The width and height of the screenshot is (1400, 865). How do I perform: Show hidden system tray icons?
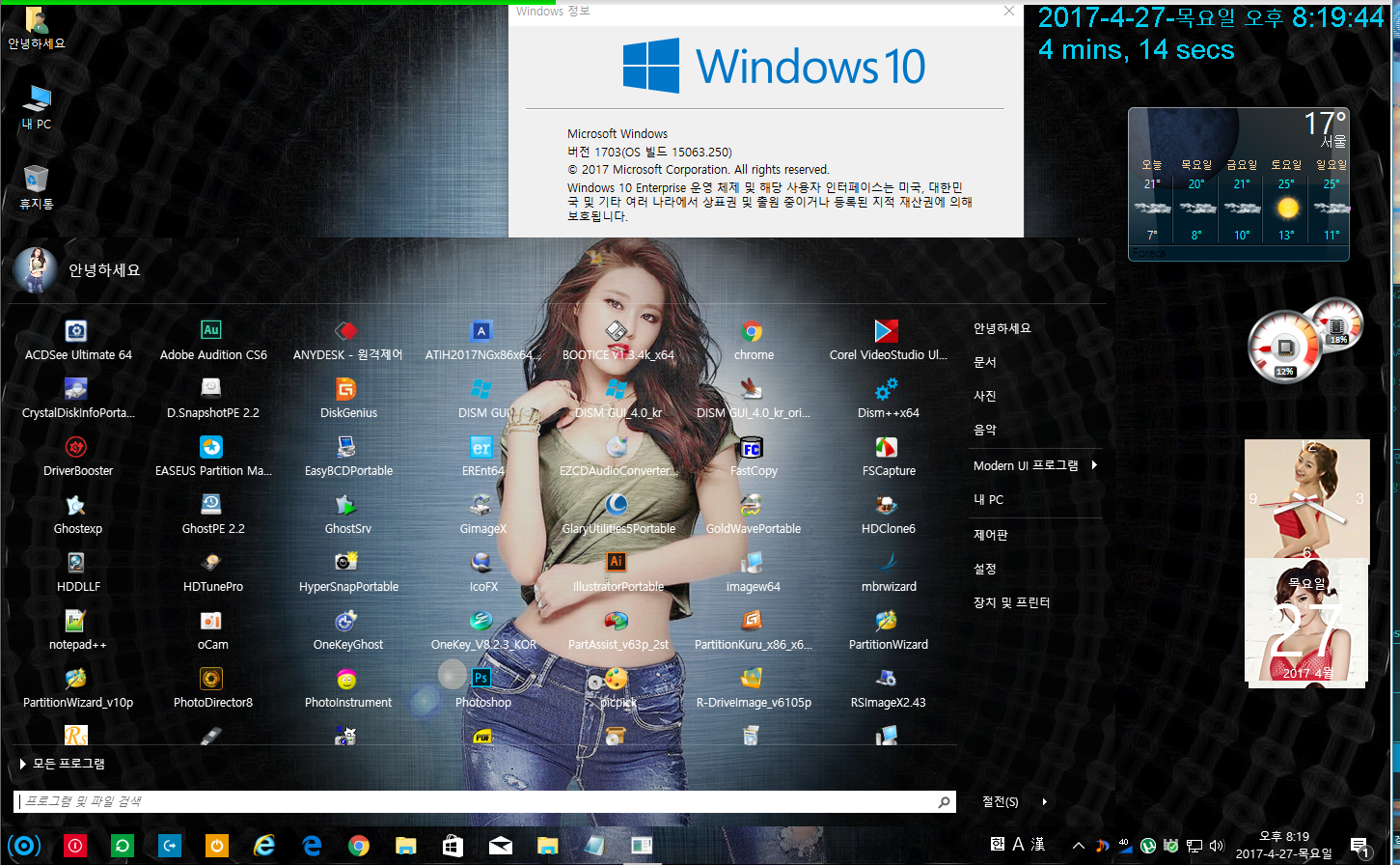click(1079, 846)
